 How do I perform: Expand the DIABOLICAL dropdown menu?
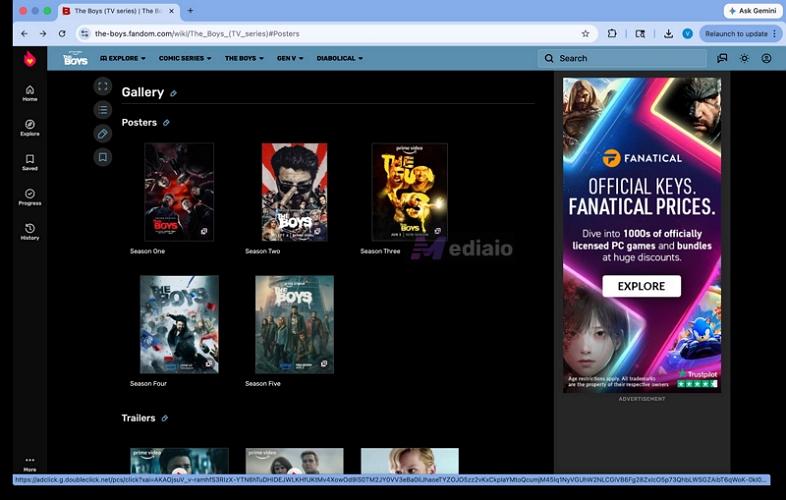pos(339,58)
